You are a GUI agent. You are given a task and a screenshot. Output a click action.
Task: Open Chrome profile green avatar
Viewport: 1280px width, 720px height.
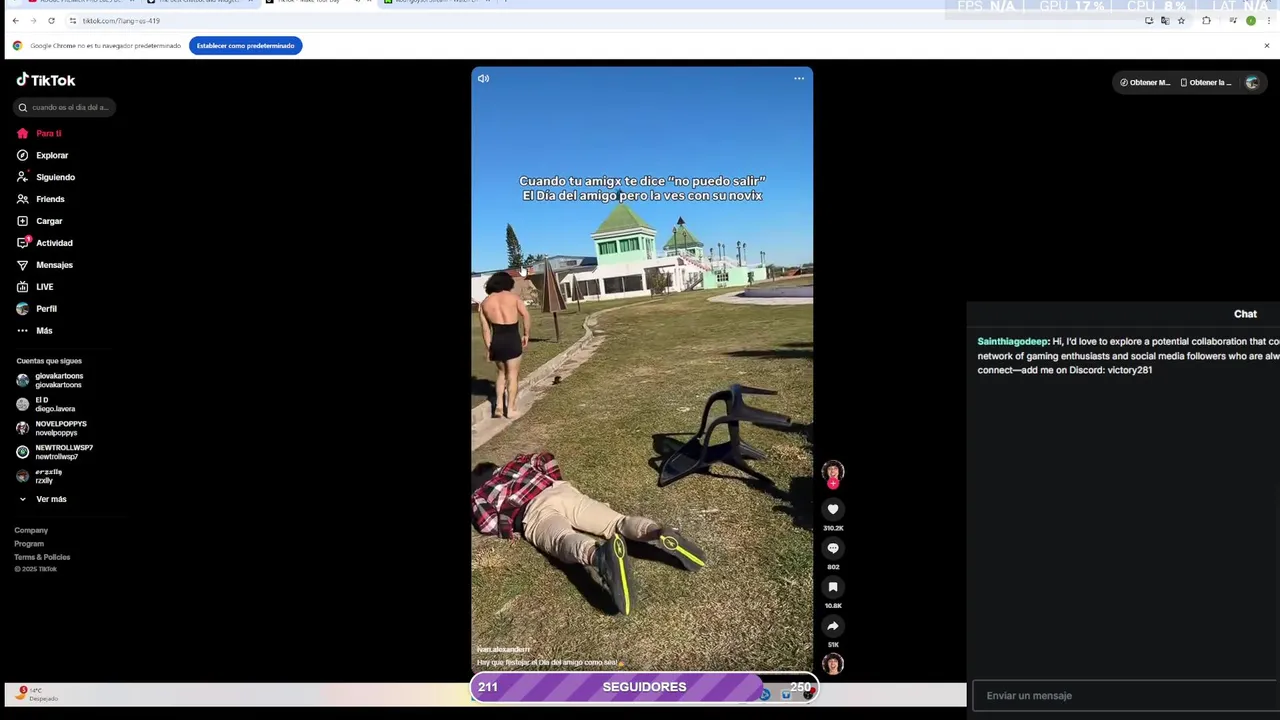click(x=1250, y=20)
